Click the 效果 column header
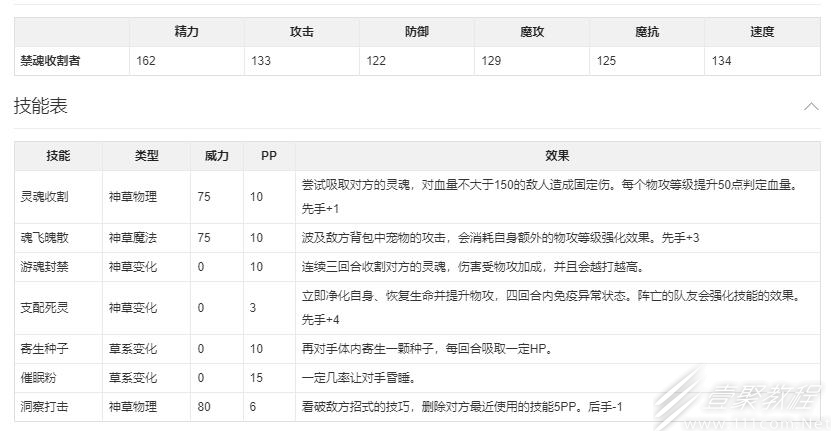This screenshot has width=836, height=436. [x=557, y=156]
